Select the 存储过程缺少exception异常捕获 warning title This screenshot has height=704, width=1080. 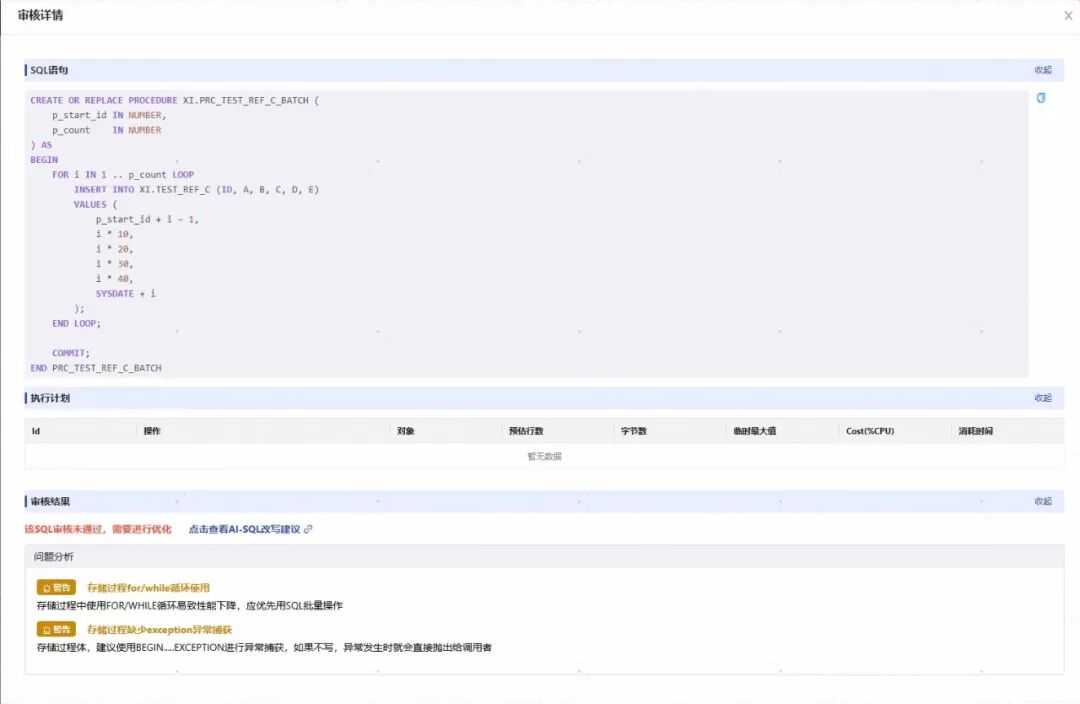click(159, 630)
